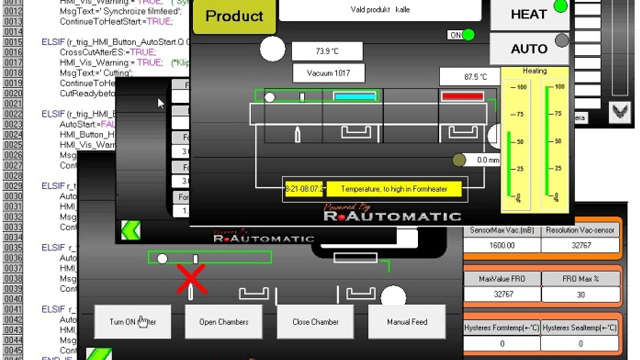The height and width of the screenshot is (360, 640).
Task: Click the red X on the cutter
Action: (x=191, y=279)
